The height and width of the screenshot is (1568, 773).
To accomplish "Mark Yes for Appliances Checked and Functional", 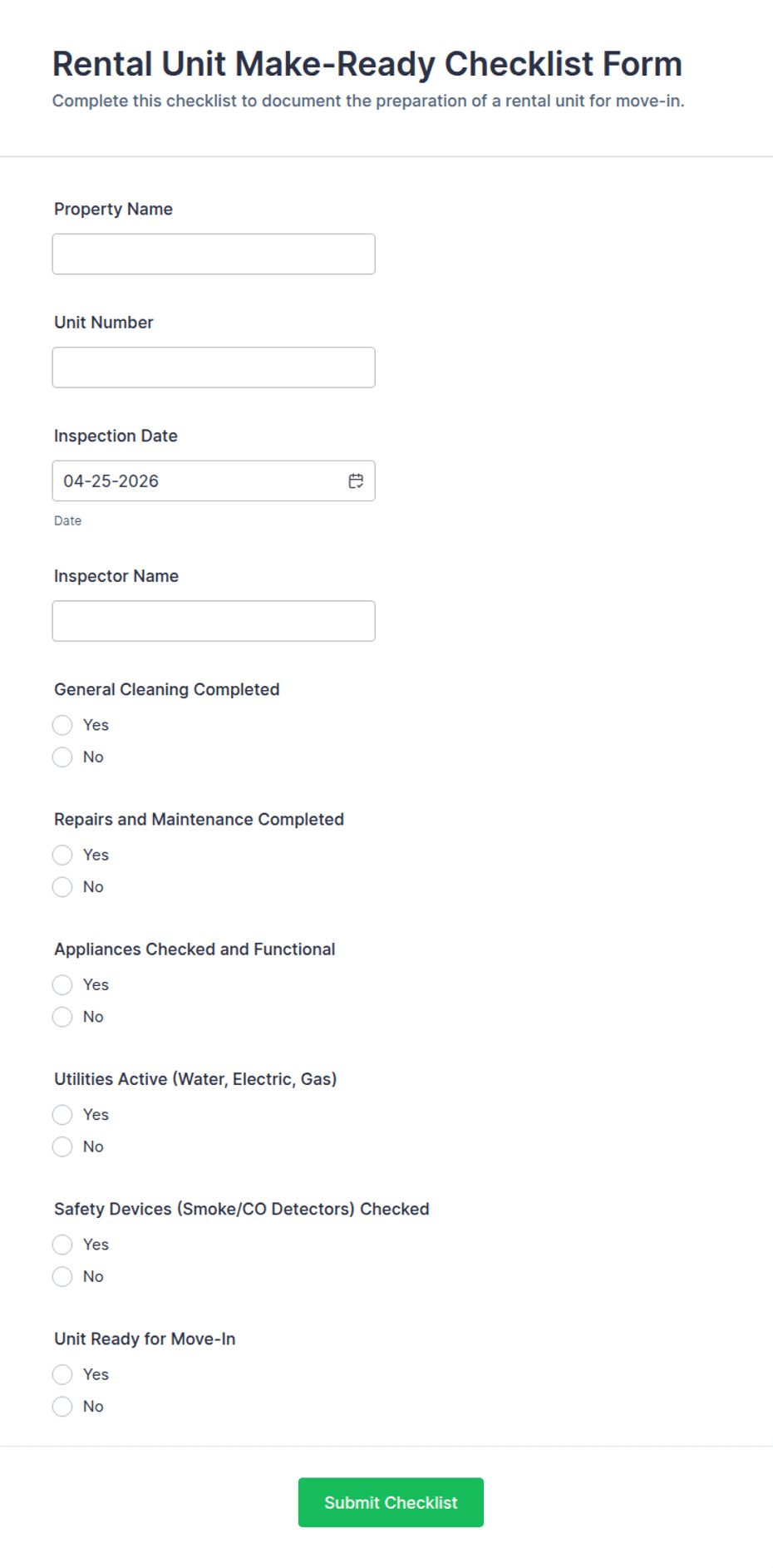I will point(62,985).
